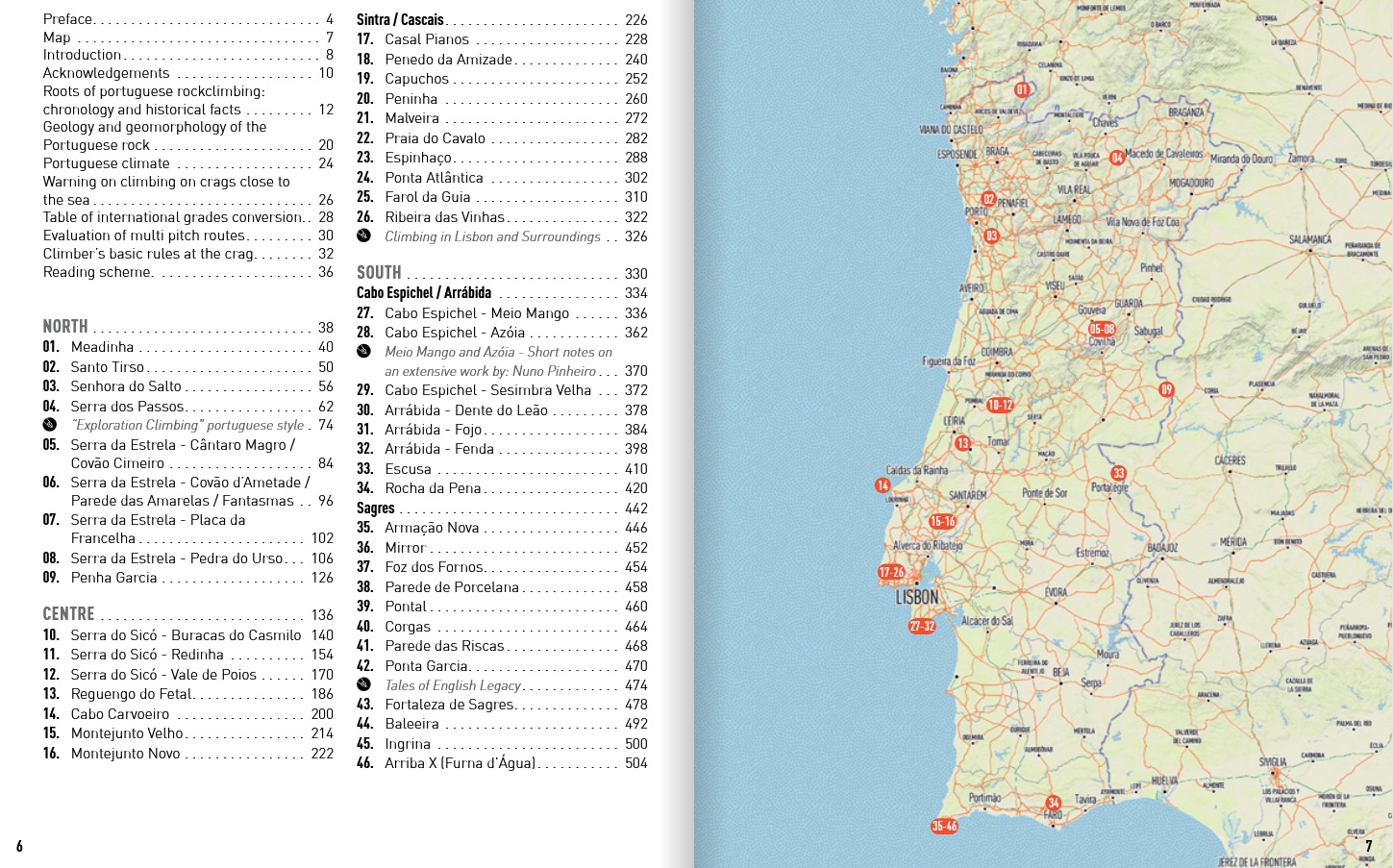Click marker 33 near Portalegre

1118,473
